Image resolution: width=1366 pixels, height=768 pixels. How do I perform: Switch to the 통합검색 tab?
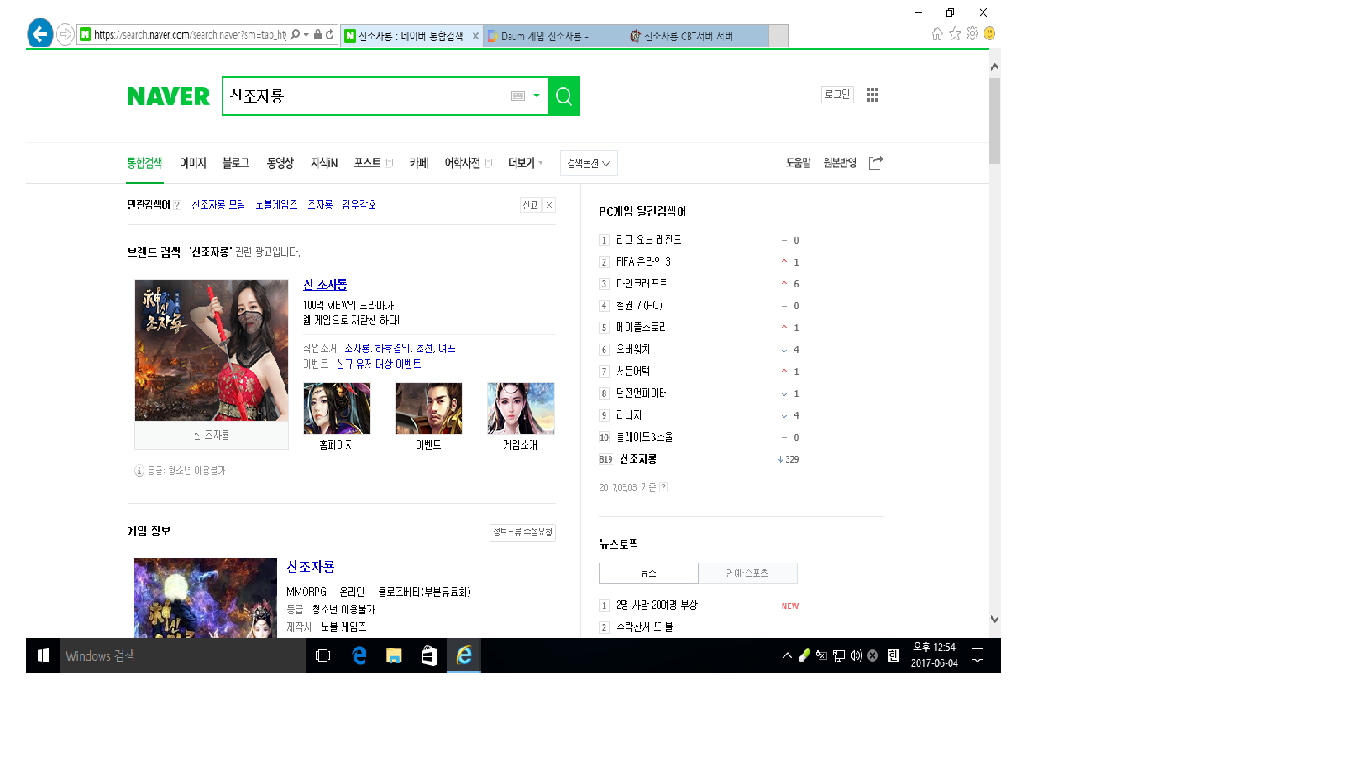click(x=144, y=163)
